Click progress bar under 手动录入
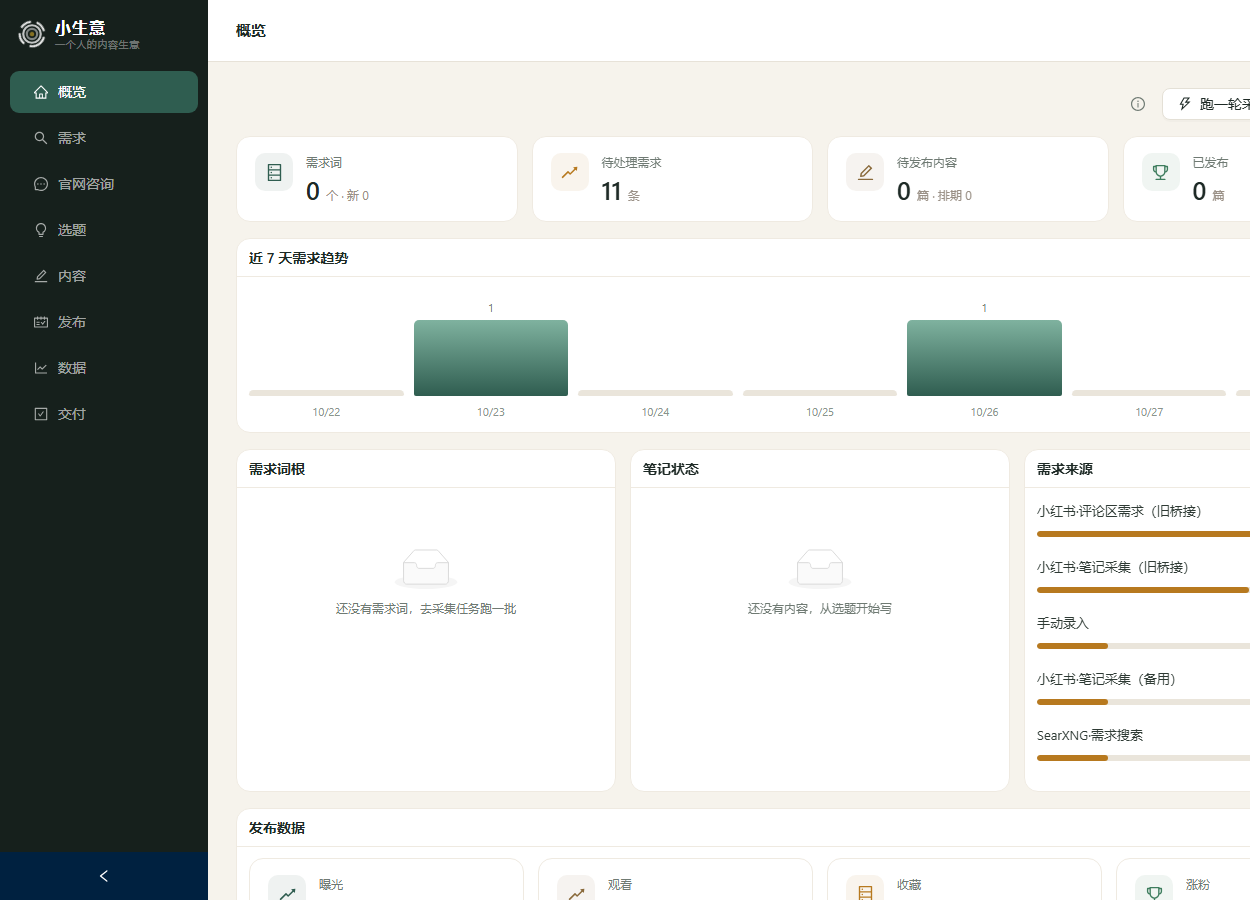The width and height of the screenshot is (1250, 900). 1143,646
